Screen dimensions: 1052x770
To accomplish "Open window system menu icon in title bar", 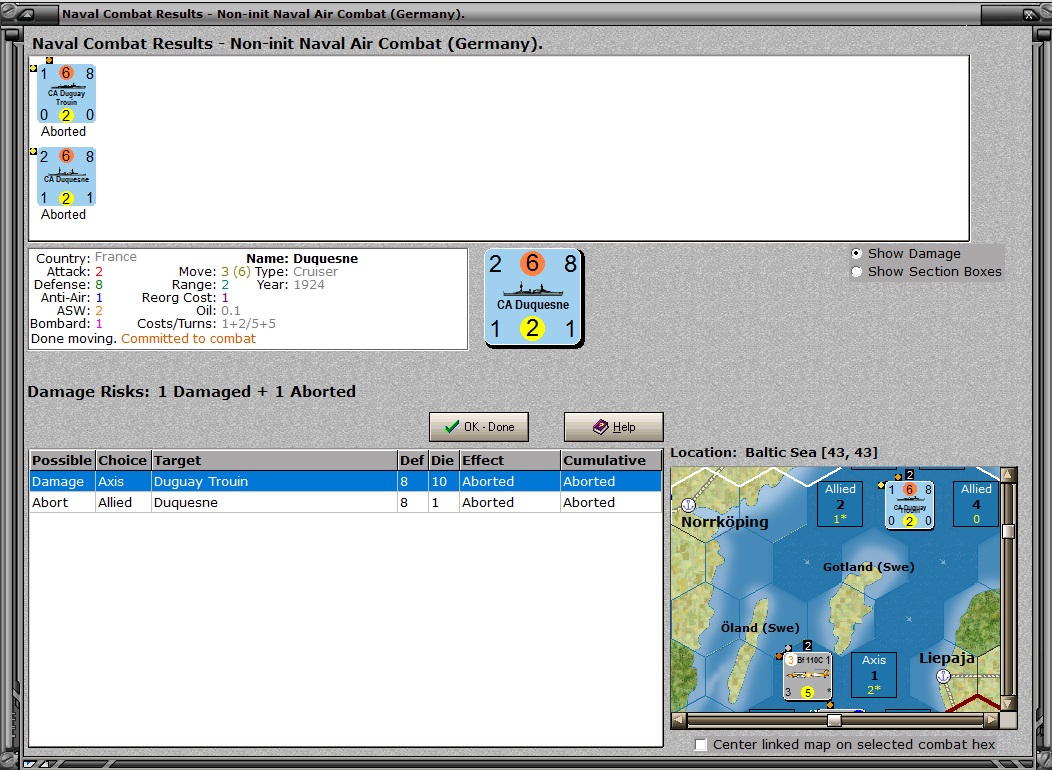I will tap(28, 13).
